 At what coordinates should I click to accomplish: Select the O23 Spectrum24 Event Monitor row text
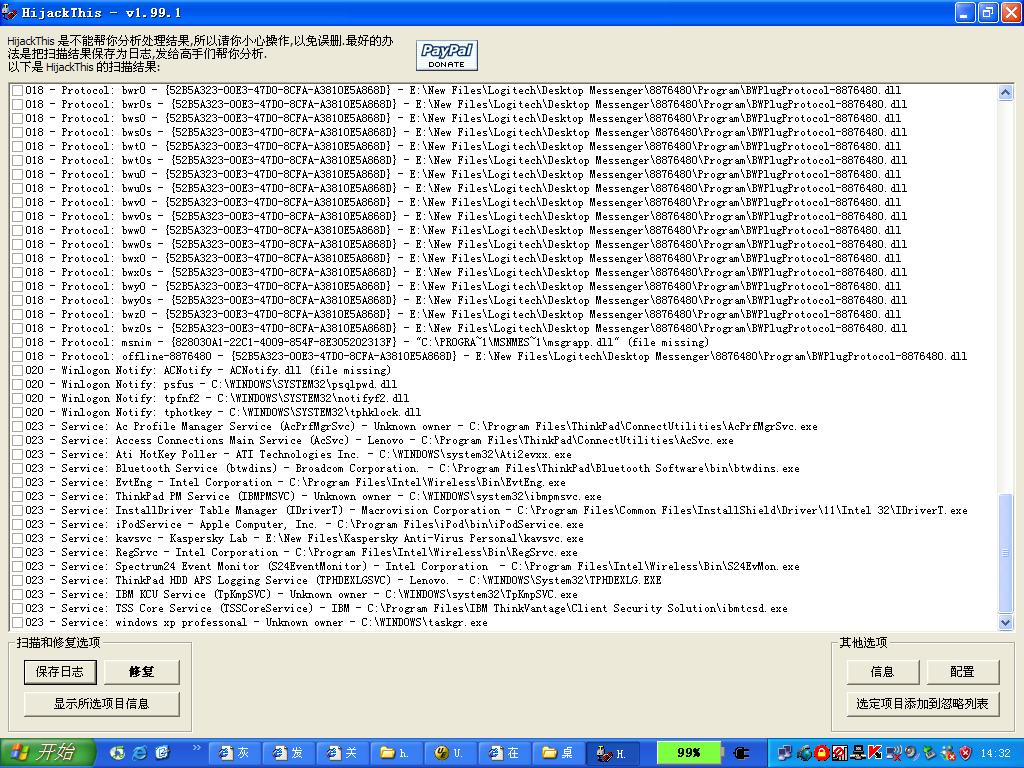[413, 566]
